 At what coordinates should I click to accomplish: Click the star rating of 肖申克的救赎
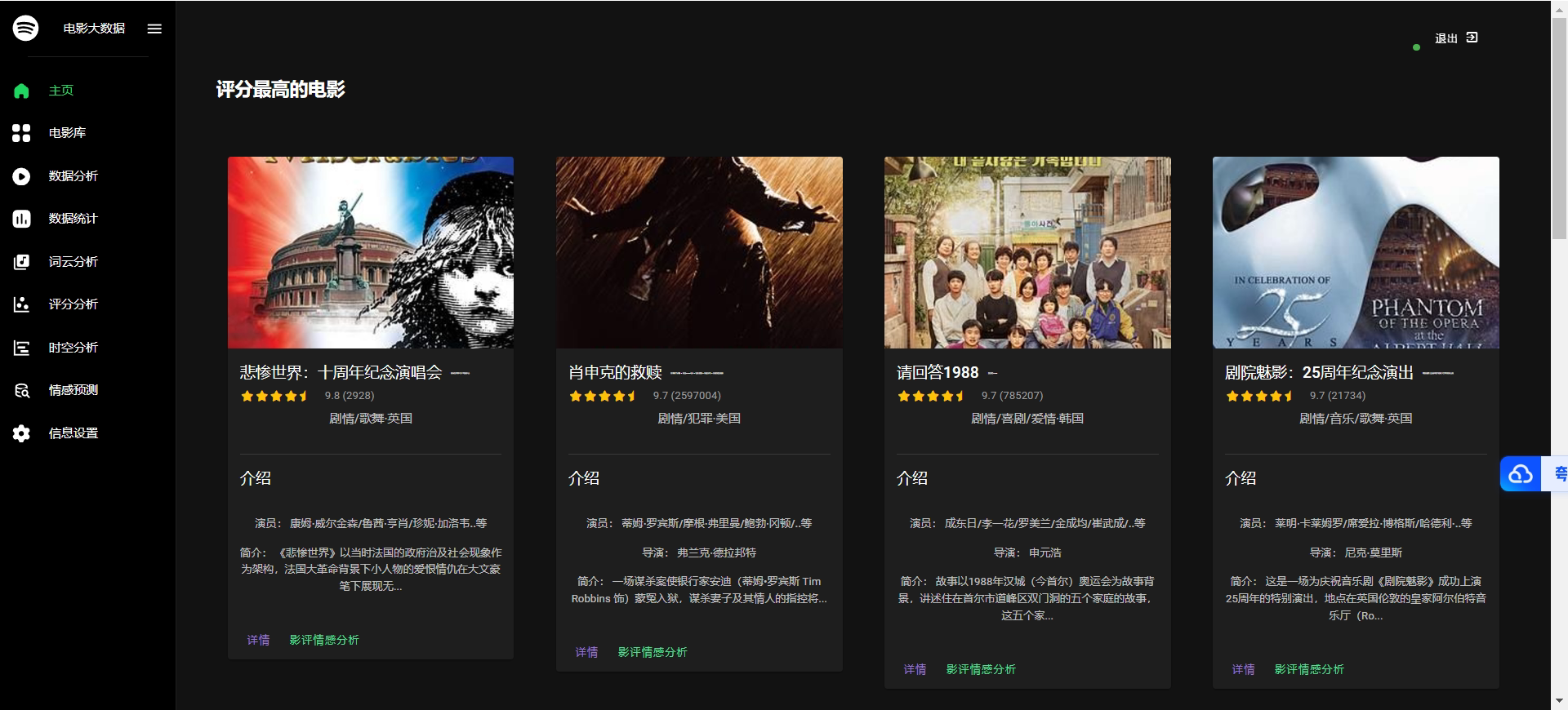(603, 396)
